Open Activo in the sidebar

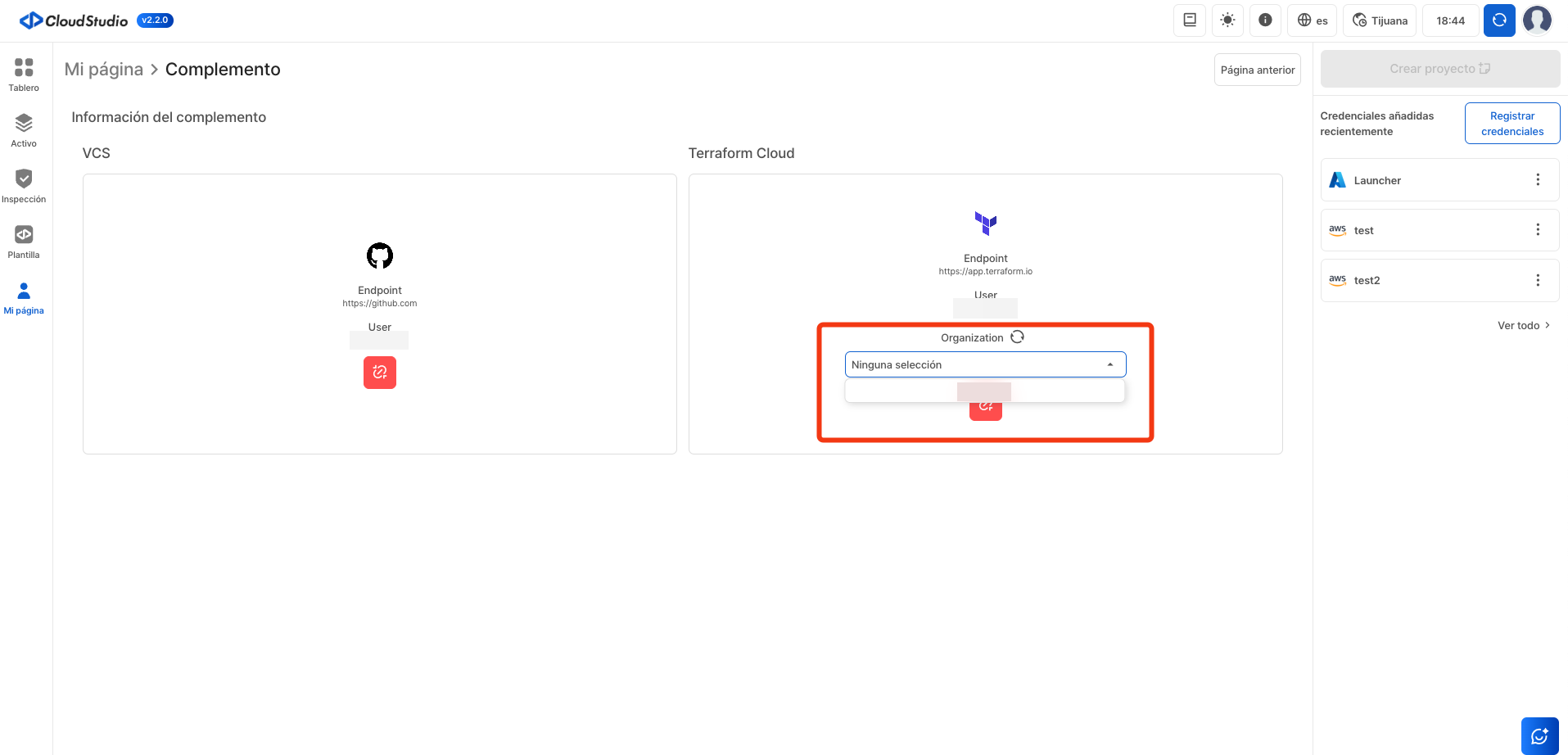(24, 130)
